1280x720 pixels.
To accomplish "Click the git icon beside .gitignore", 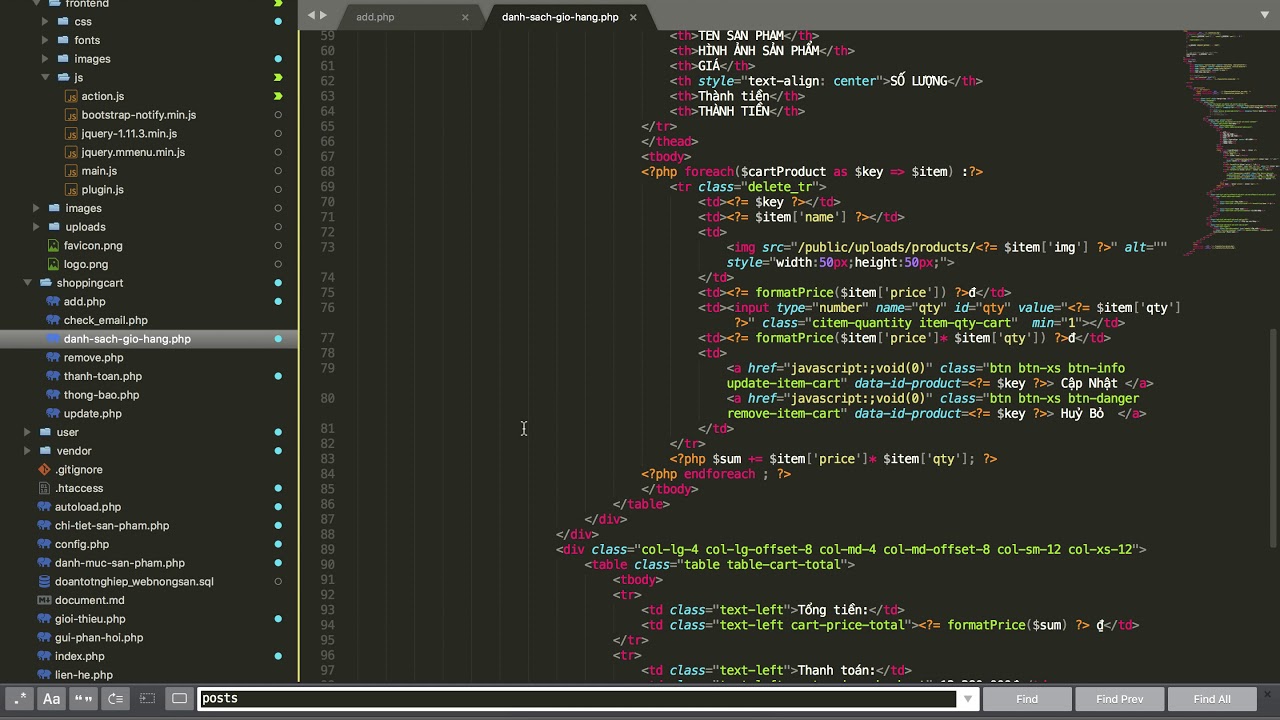I will coord(44,470).
